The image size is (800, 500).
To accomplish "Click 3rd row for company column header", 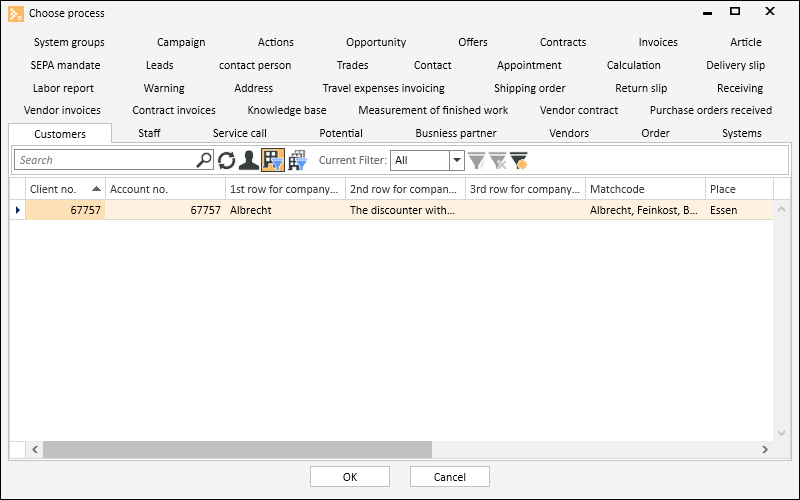I will click(525, 189).
